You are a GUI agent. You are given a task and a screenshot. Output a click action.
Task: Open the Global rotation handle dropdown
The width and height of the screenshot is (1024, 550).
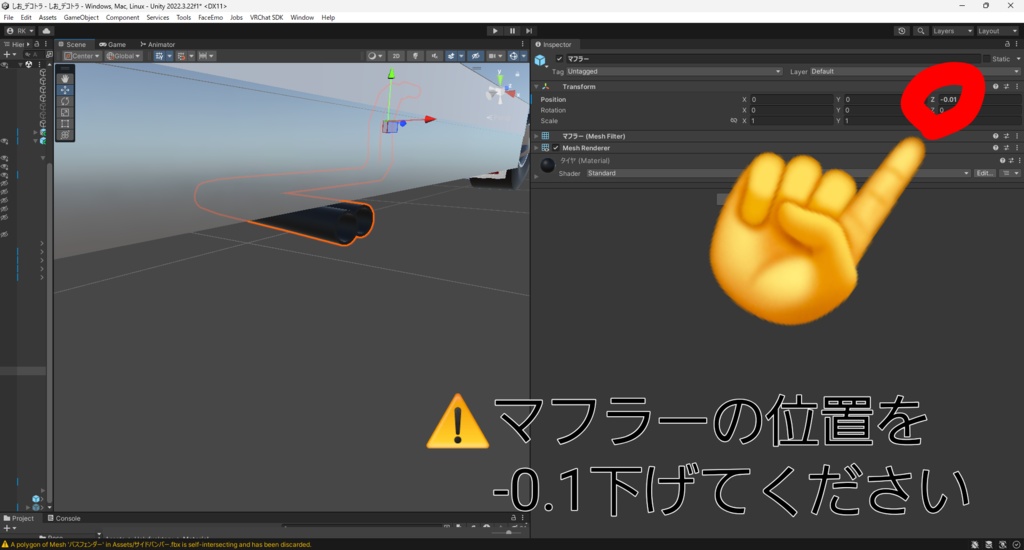point(123,56)
